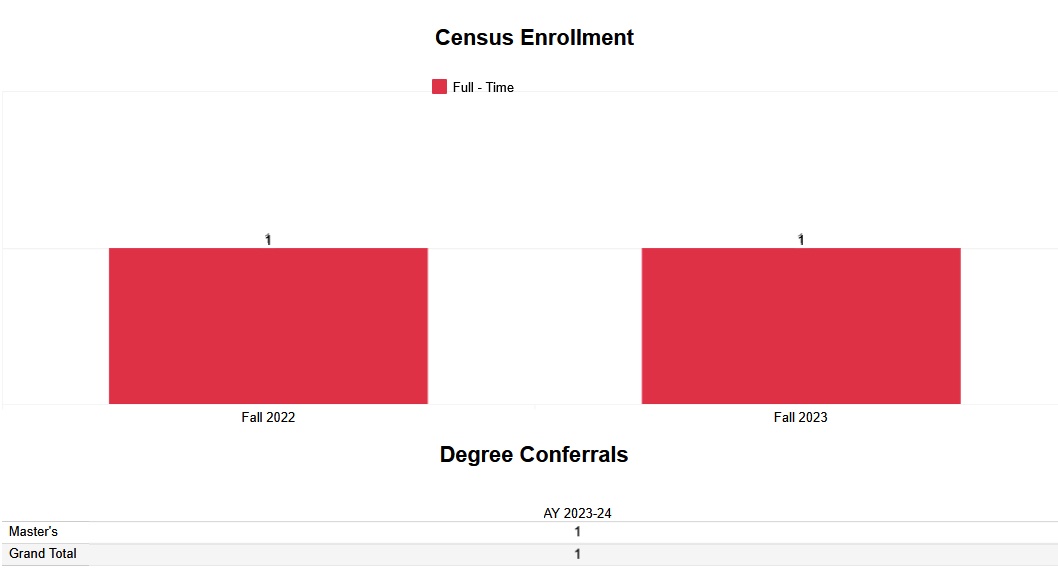This screenshot has height=576, width=1058.
Task: Click the Master's AY 2023-24 value cell
Action: pos(577,532)
